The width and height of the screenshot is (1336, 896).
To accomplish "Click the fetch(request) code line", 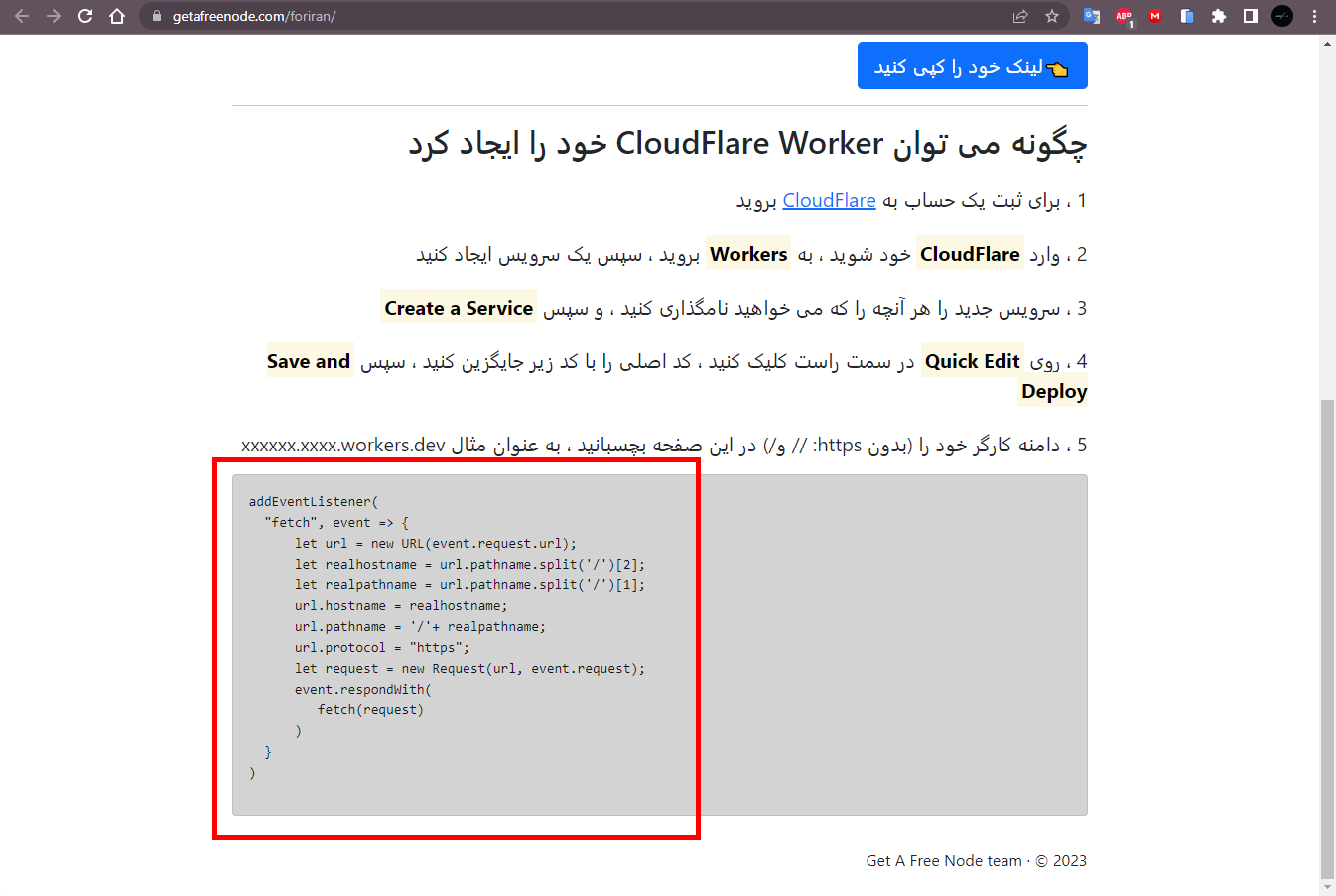I will (x=370, y=710).
